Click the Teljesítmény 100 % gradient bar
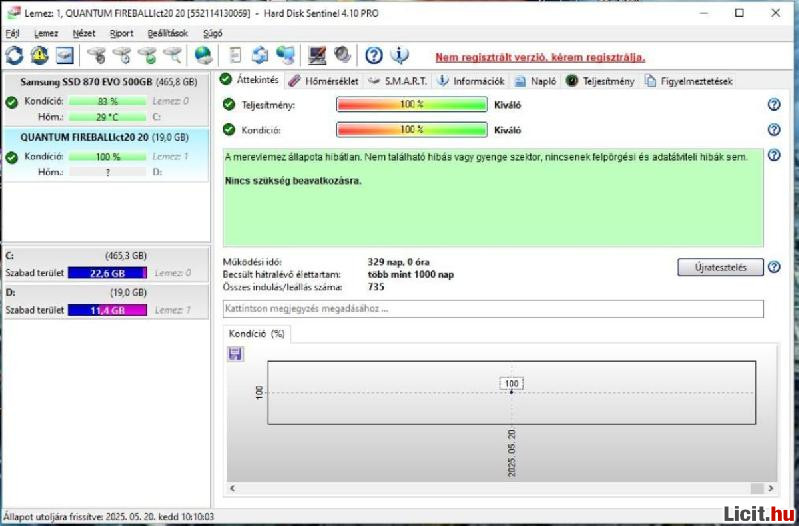This screenshot has width=799, height=526. 412,104
